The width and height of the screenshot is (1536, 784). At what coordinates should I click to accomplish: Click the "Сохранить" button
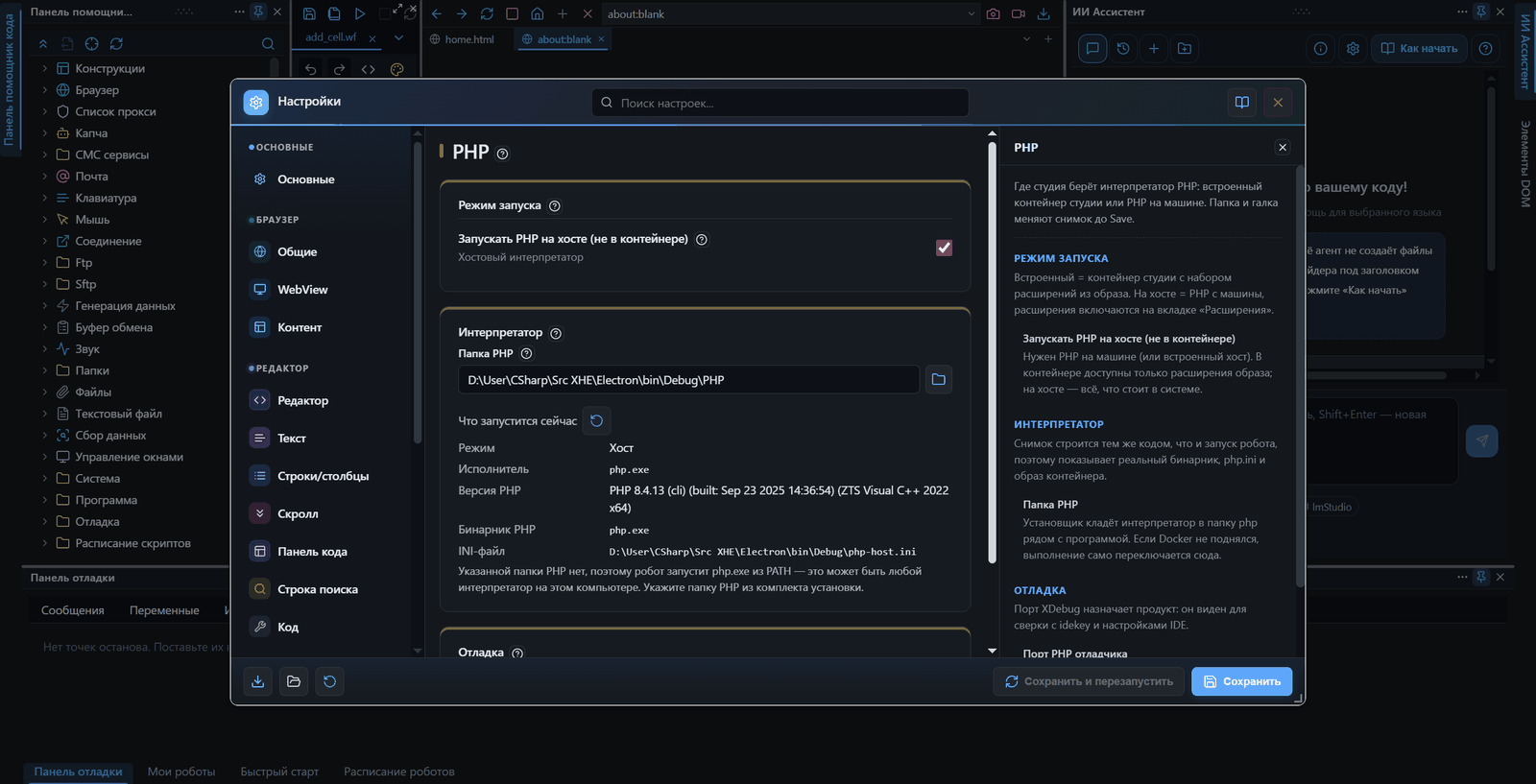click(x=1242, y=681)
